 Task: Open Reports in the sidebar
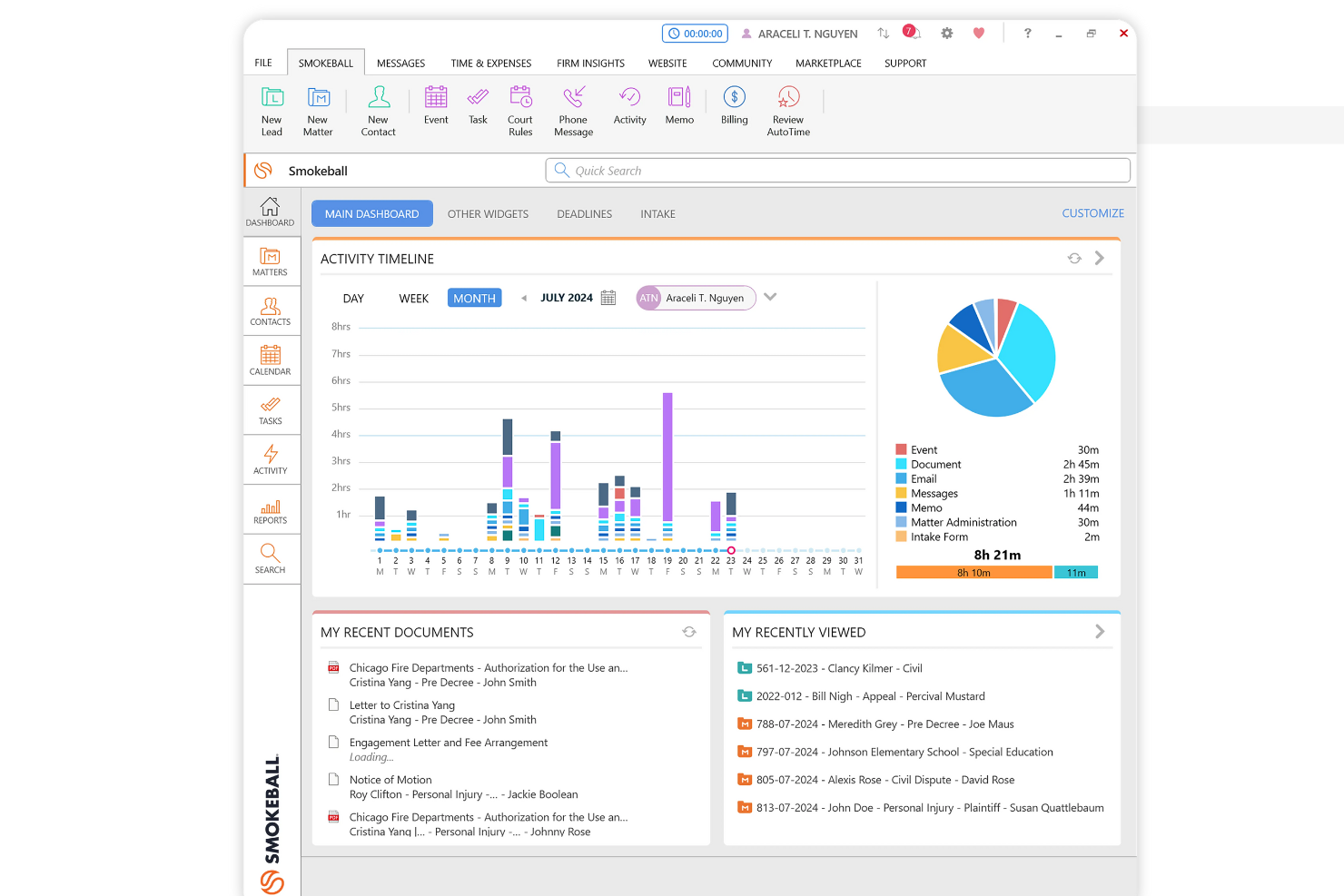[x=271, y=510]
